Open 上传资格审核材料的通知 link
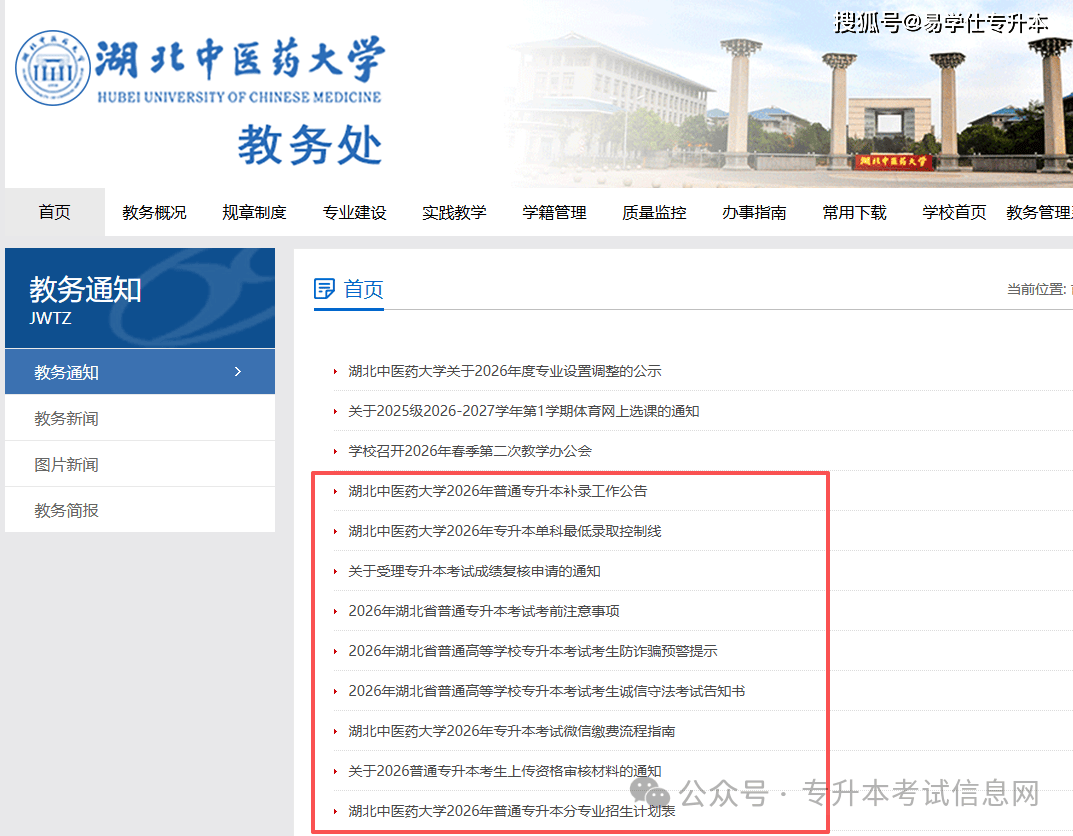 [505, 771]
